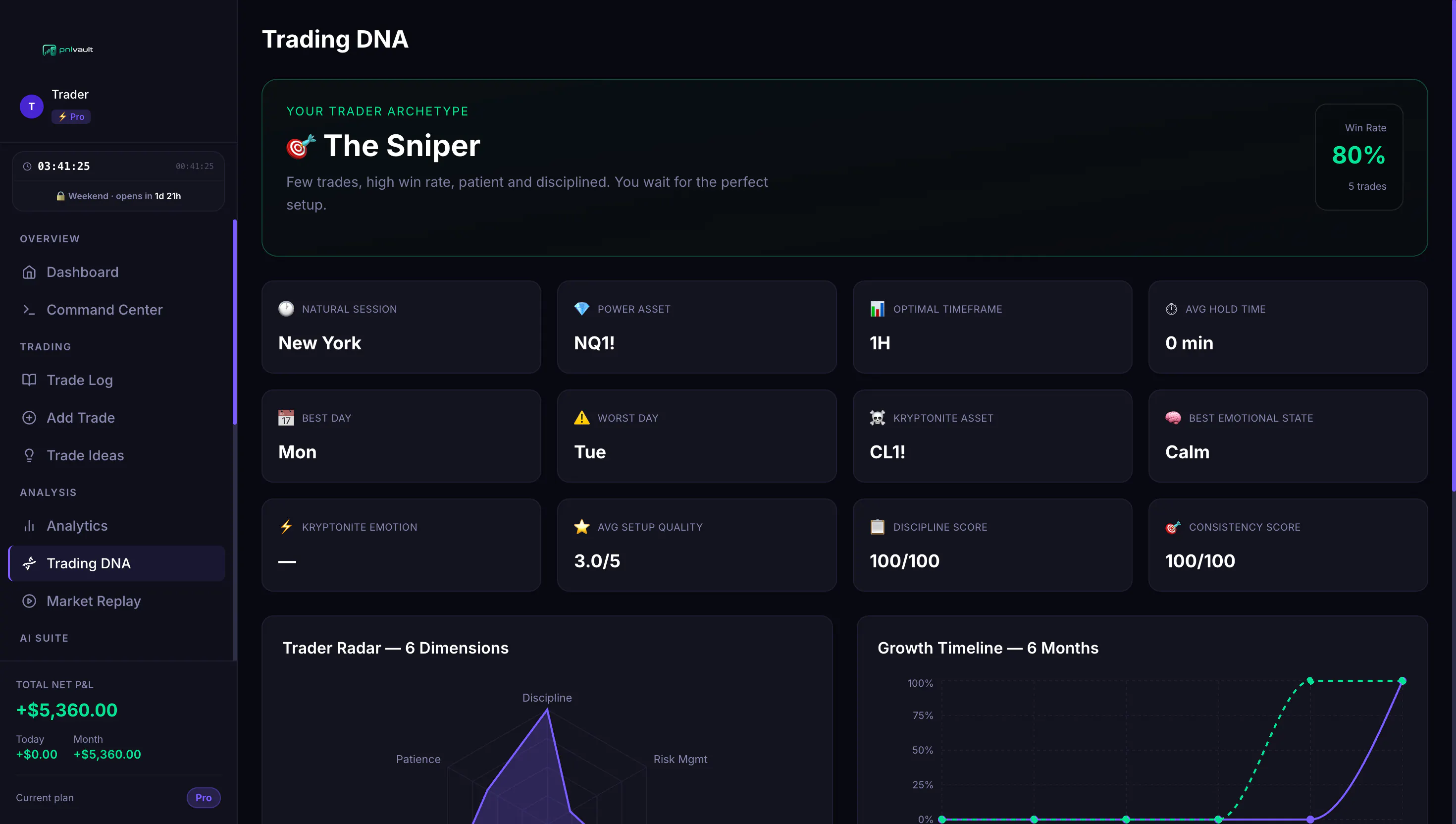This screenshot has width=1456, height=824.
Task: Click the Month +$5,360.00 value
Action: click(107, 755)
